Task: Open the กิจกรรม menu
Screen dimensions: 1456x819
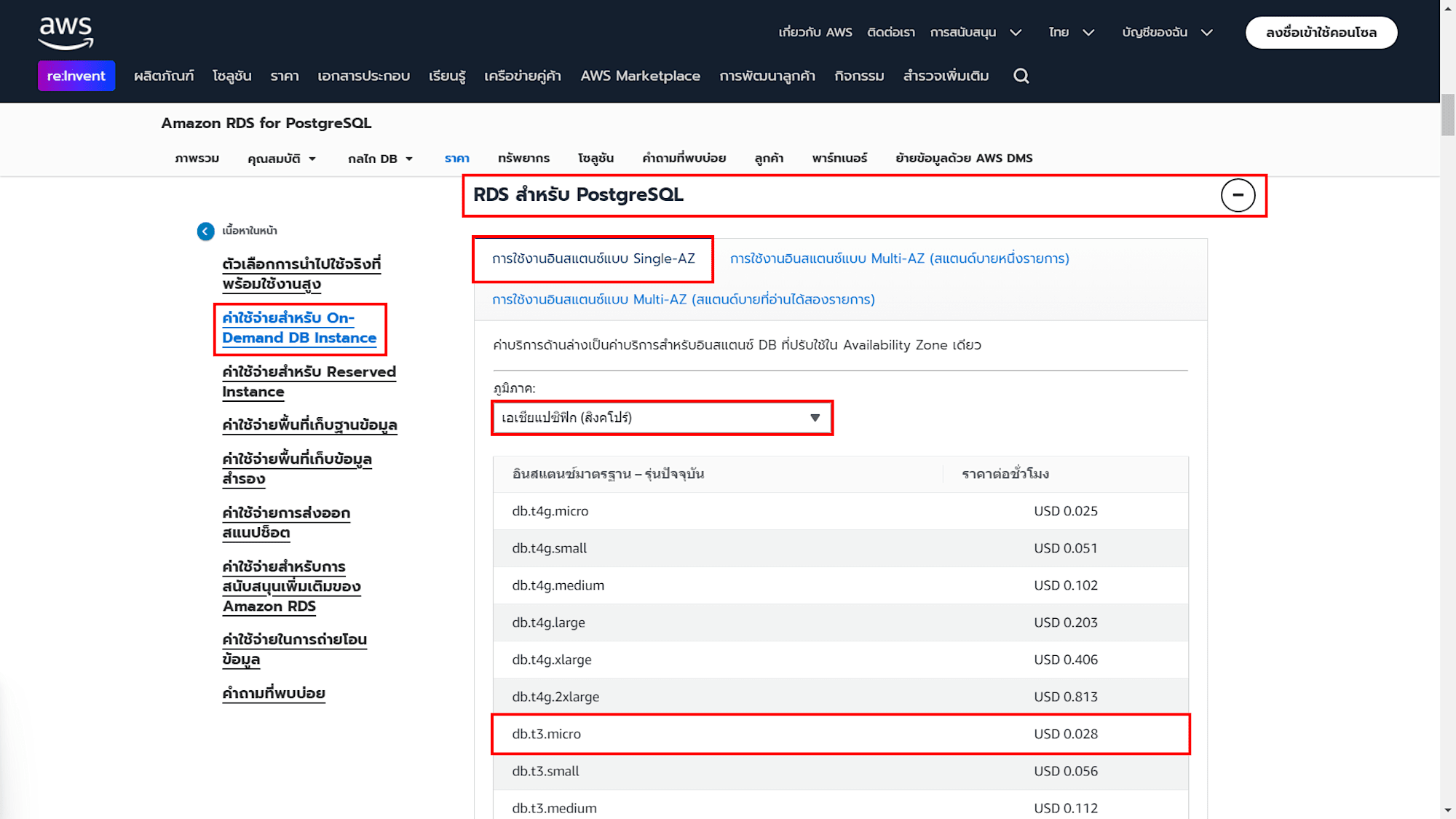Action: pyautogui.click(x=859, y=76)
